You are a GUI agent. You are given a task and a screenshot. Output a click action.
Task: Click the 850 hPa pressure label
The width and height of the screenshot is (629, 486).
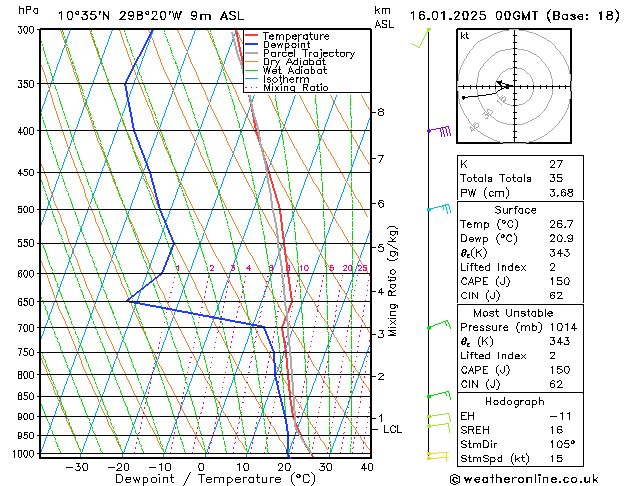click(x=28, y=396)
